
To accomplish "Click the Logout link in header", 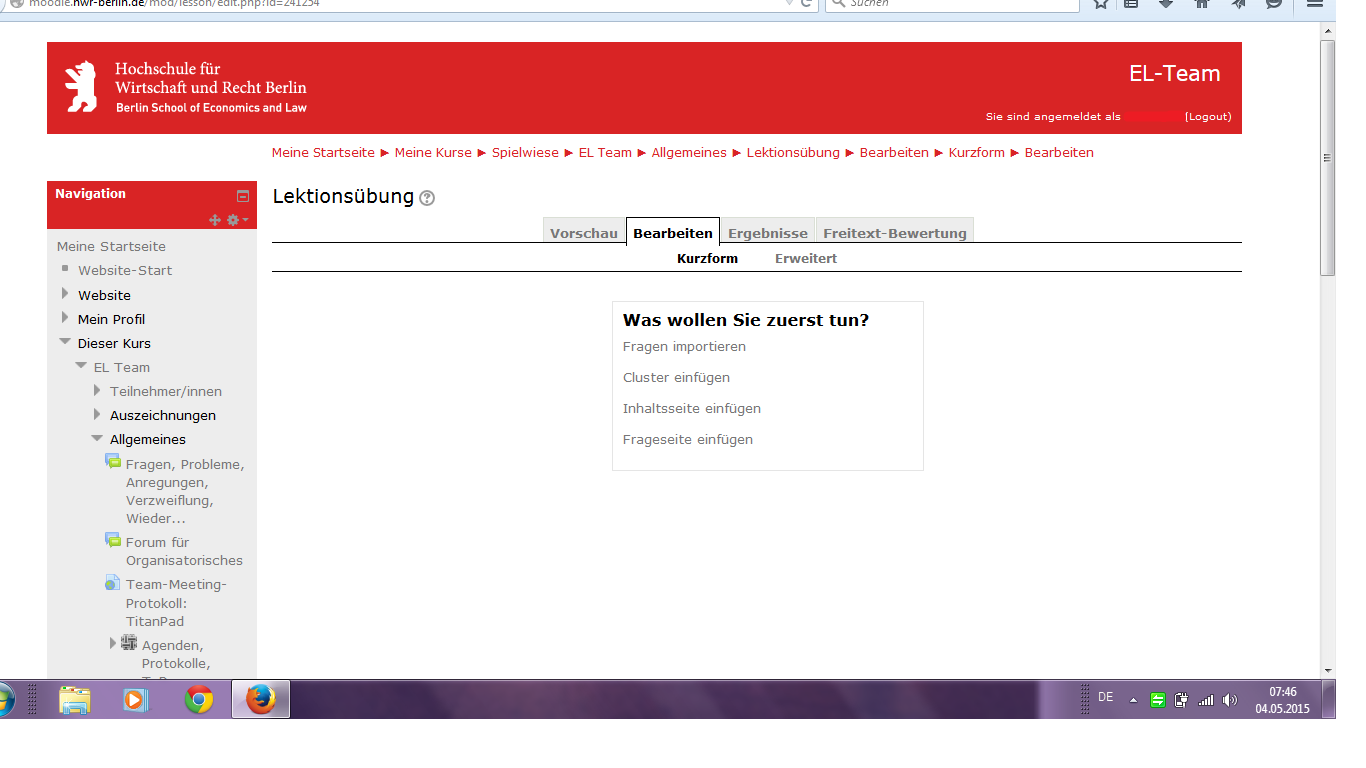I will (x=1207, y=116).
